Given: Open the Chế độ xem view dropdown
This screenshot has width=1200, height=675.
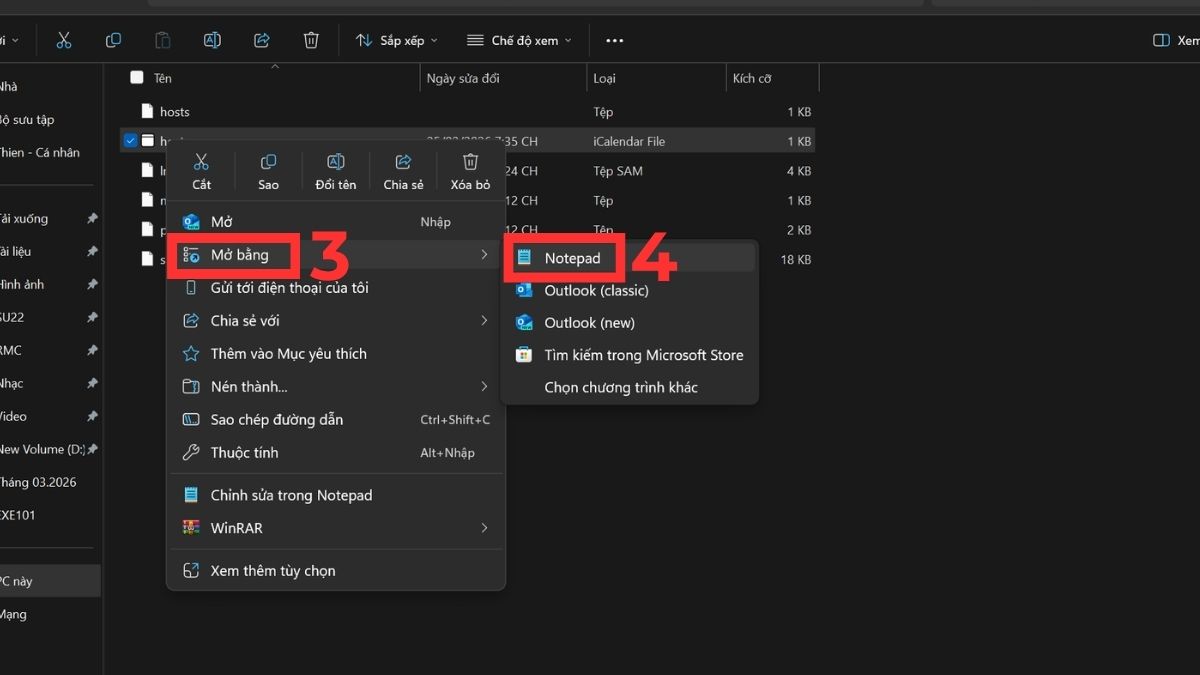Looking at the screenshot, I should (x=517, y=40).
